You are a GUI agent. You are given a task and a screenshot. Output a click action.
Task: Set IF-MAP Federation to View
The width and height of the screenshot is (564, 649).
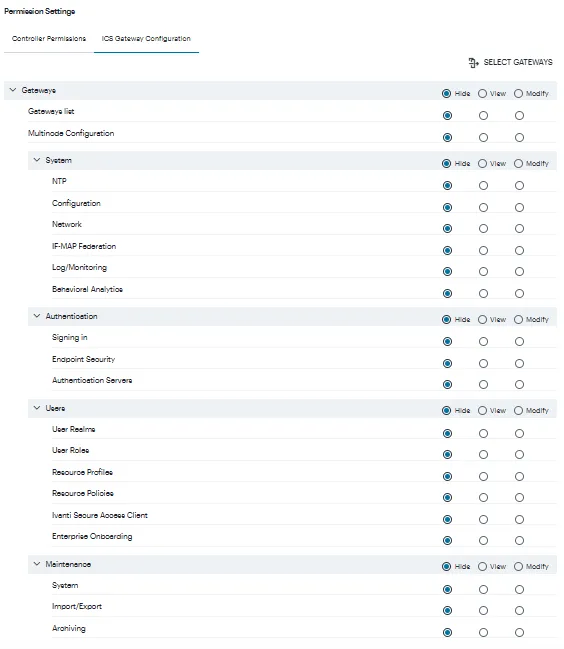(483, 250)
